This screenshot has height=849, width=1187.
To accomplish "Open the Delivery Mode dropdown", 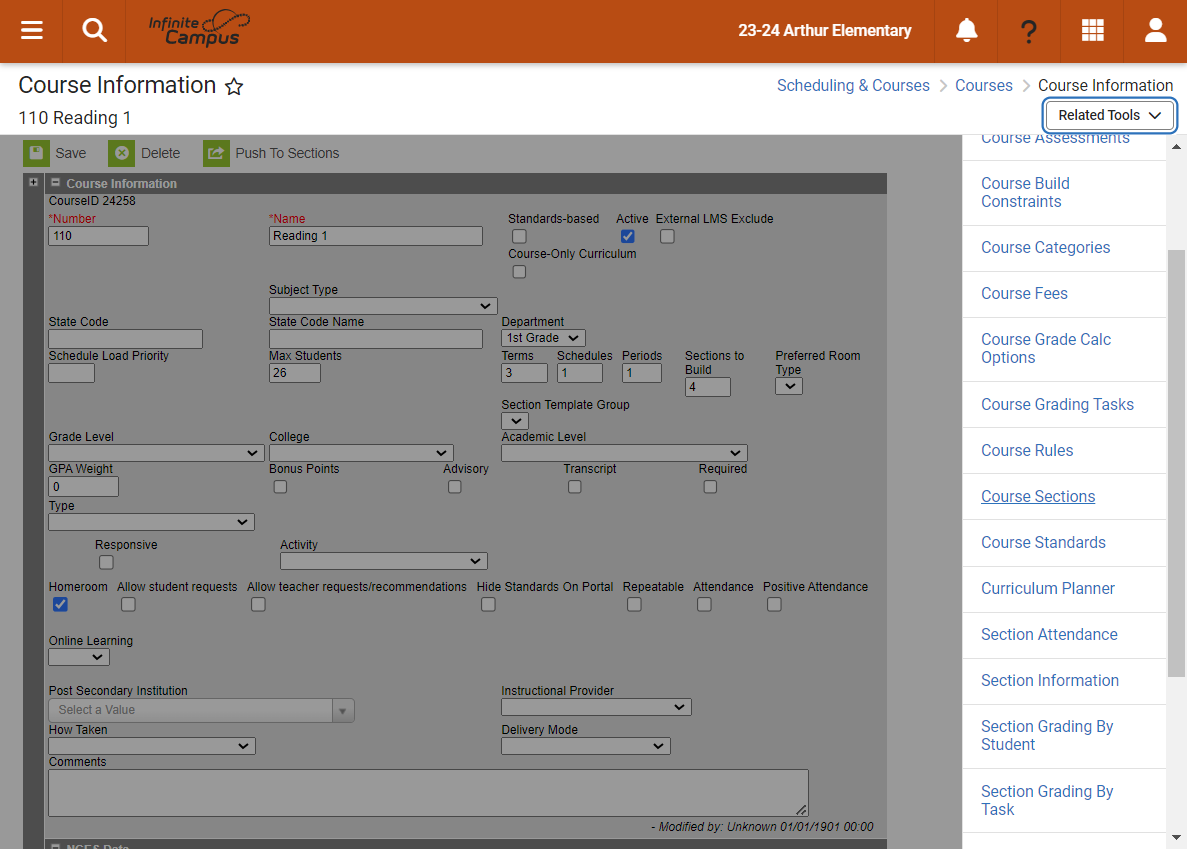I will pos(585,746).
